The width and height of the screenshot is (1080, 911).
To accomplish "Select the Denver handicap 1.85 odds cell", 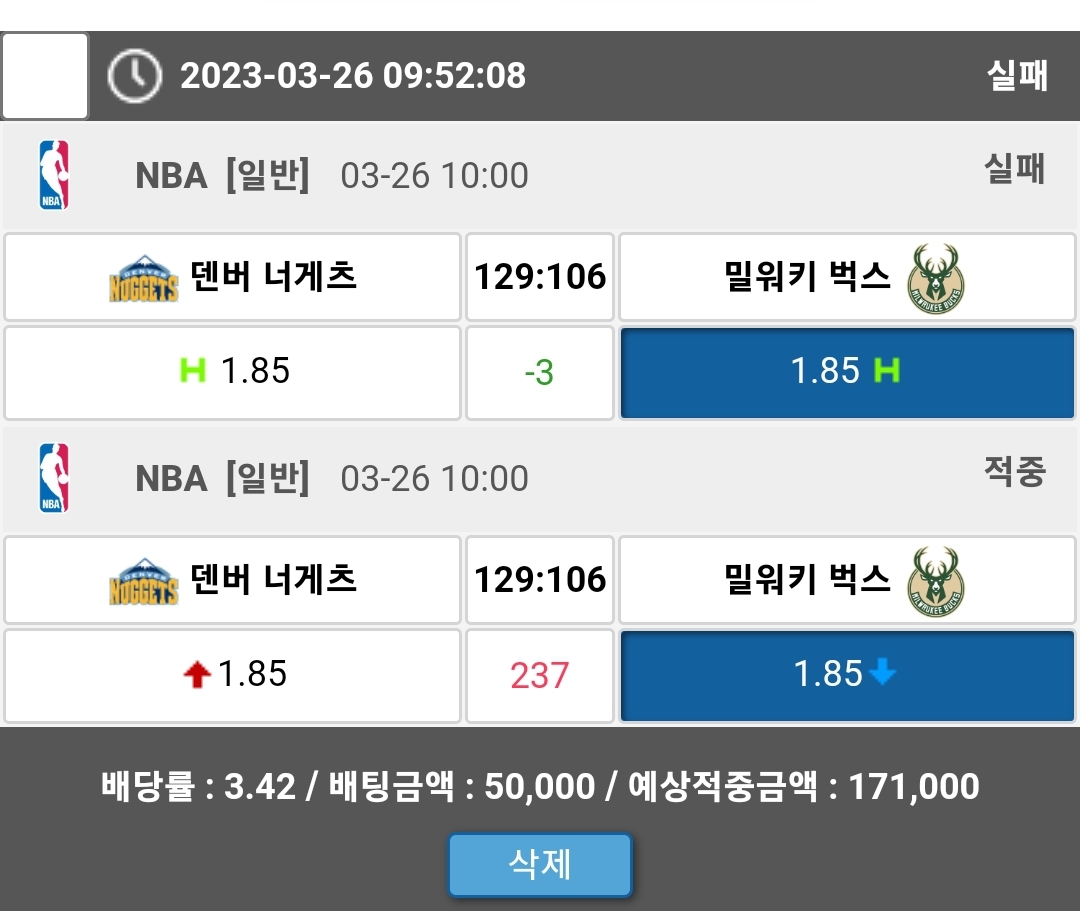I will click(232, 372).
